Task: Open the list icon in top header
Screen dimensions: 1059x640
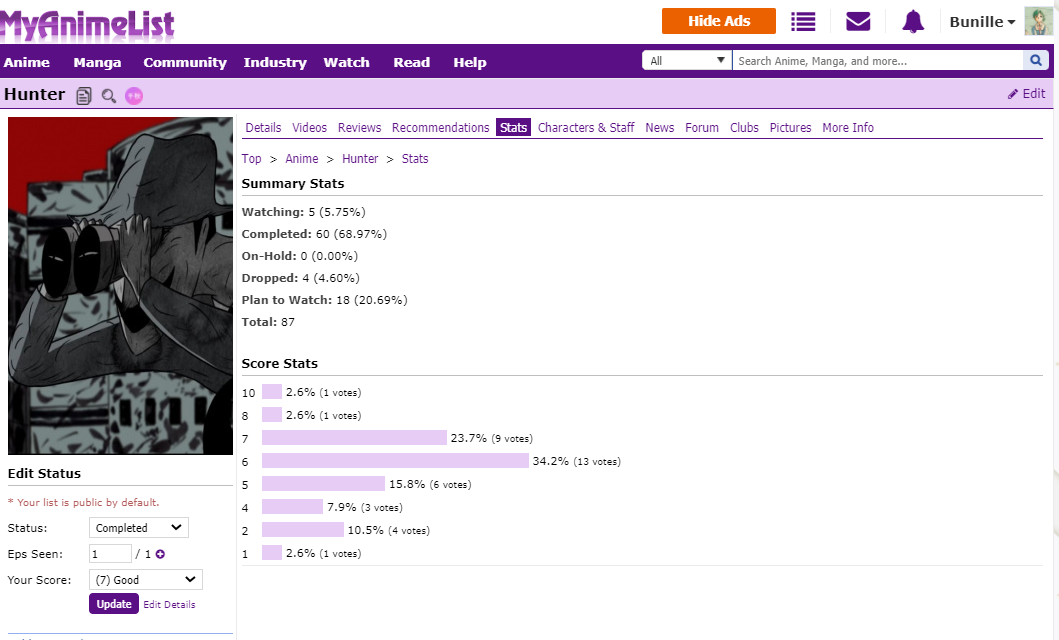Action: pyautogui.click(x=803, y=21)
